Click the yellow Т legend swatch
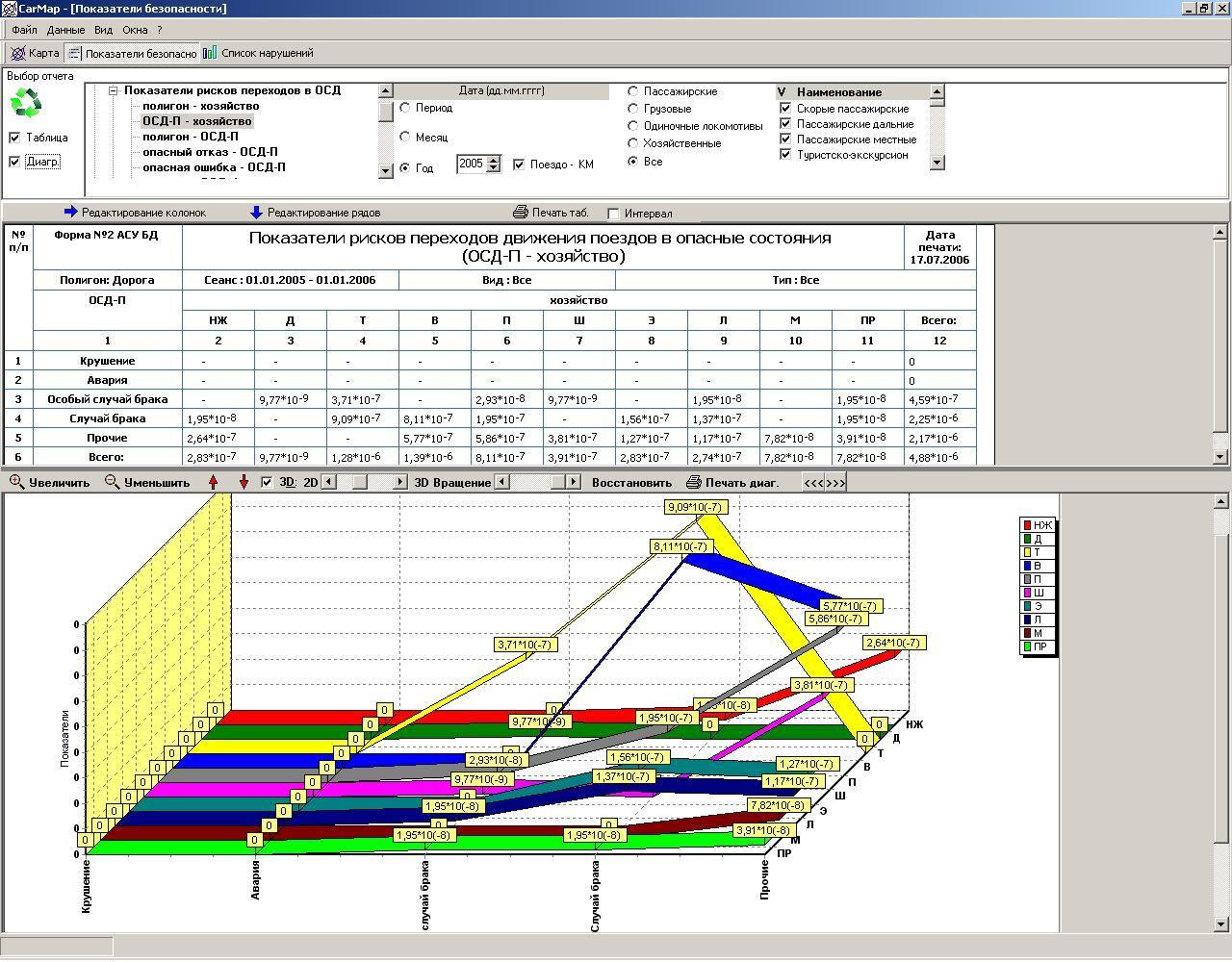The image size is (1232, 962). point(1027,552)
